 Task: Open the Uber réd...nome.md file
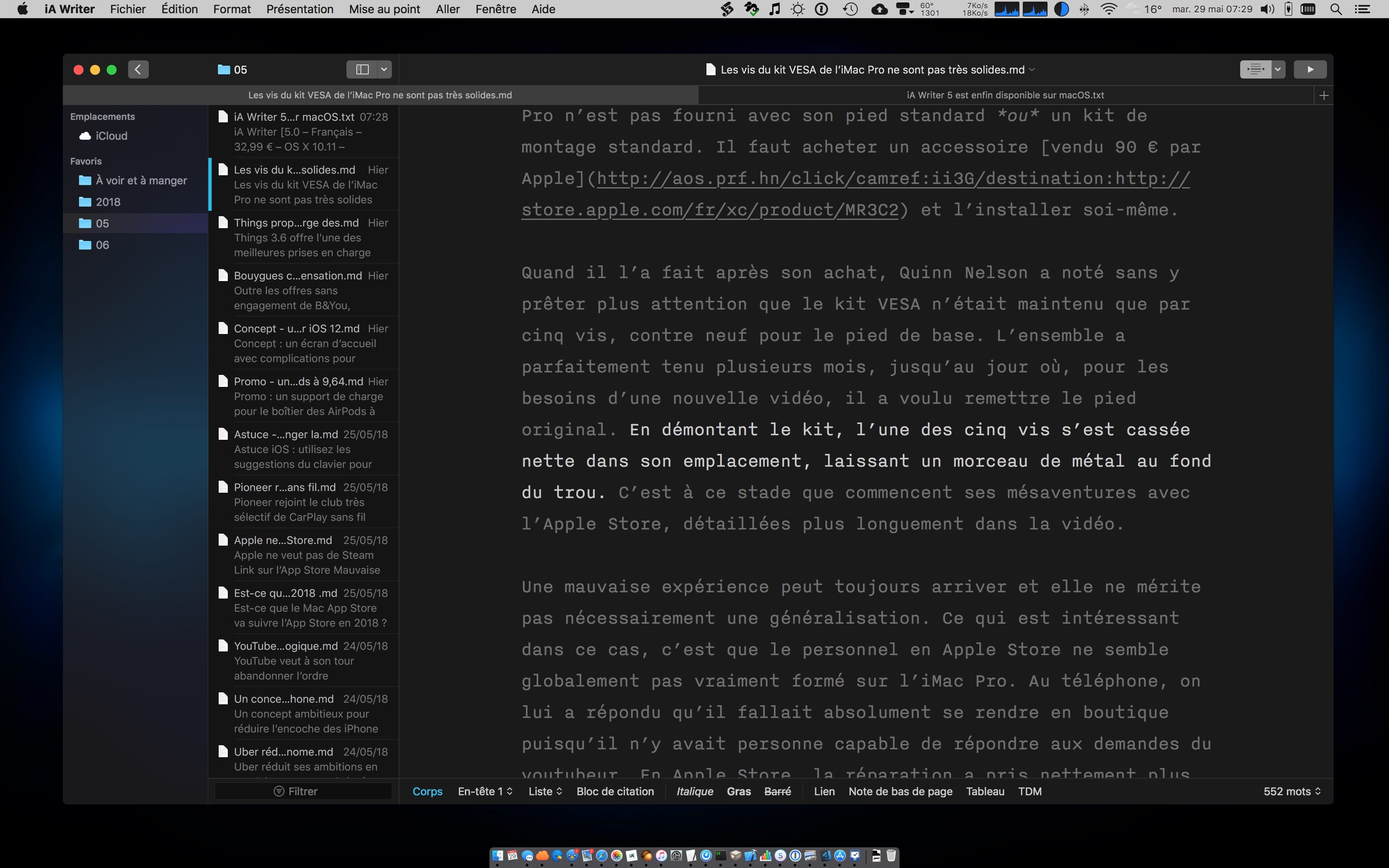[304, 759]
